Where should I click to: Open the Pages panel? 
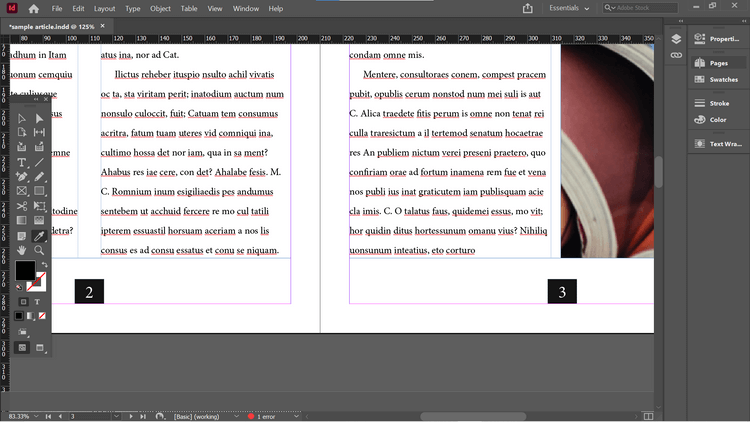pos(718,63)
